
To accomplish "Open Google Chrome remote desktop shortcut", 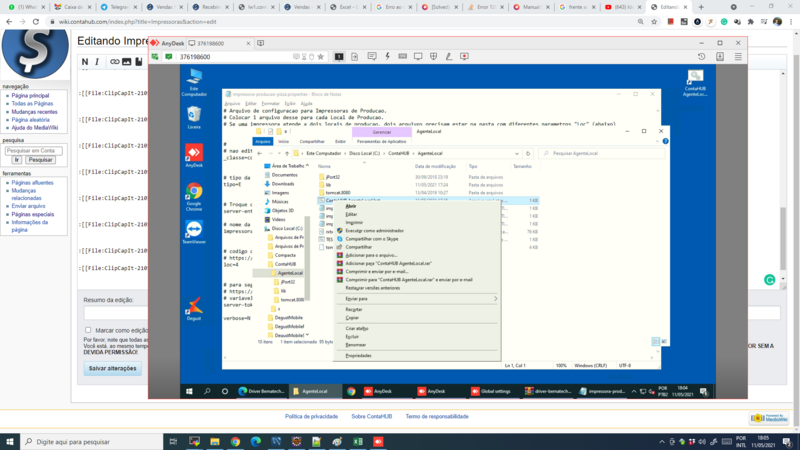I will click(194, 197).
